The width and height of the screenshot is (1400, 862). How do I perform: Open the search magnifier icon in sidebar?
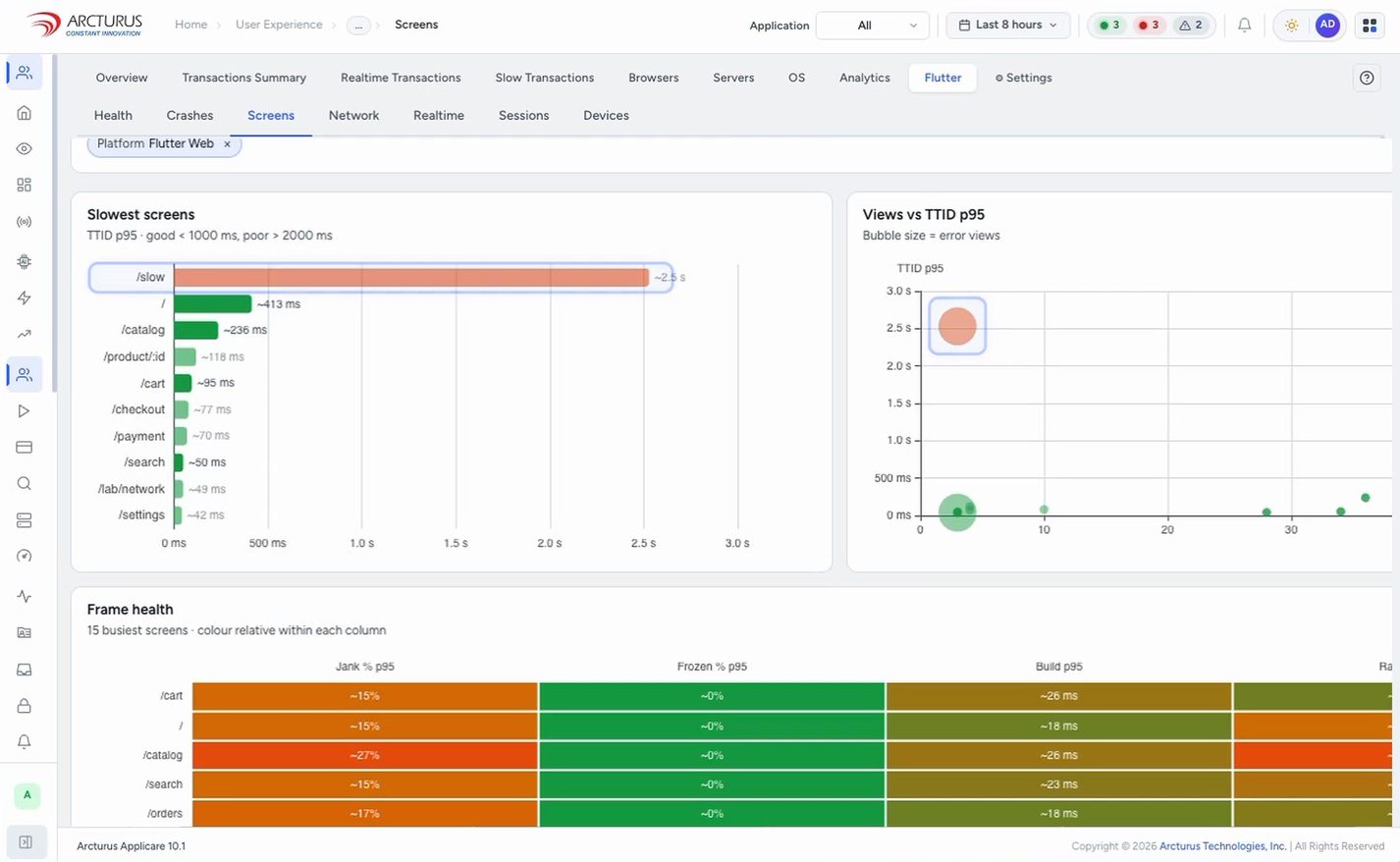(25, 483)
